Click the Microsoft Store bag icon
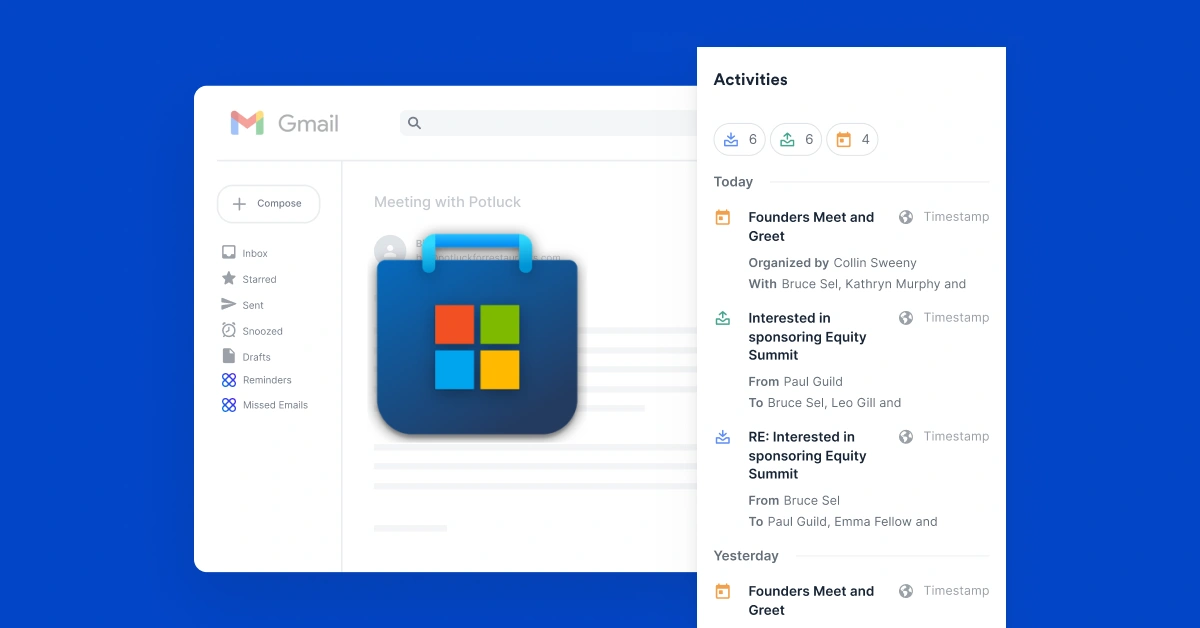Viewport: 1200px width, 628px height. 477,335
